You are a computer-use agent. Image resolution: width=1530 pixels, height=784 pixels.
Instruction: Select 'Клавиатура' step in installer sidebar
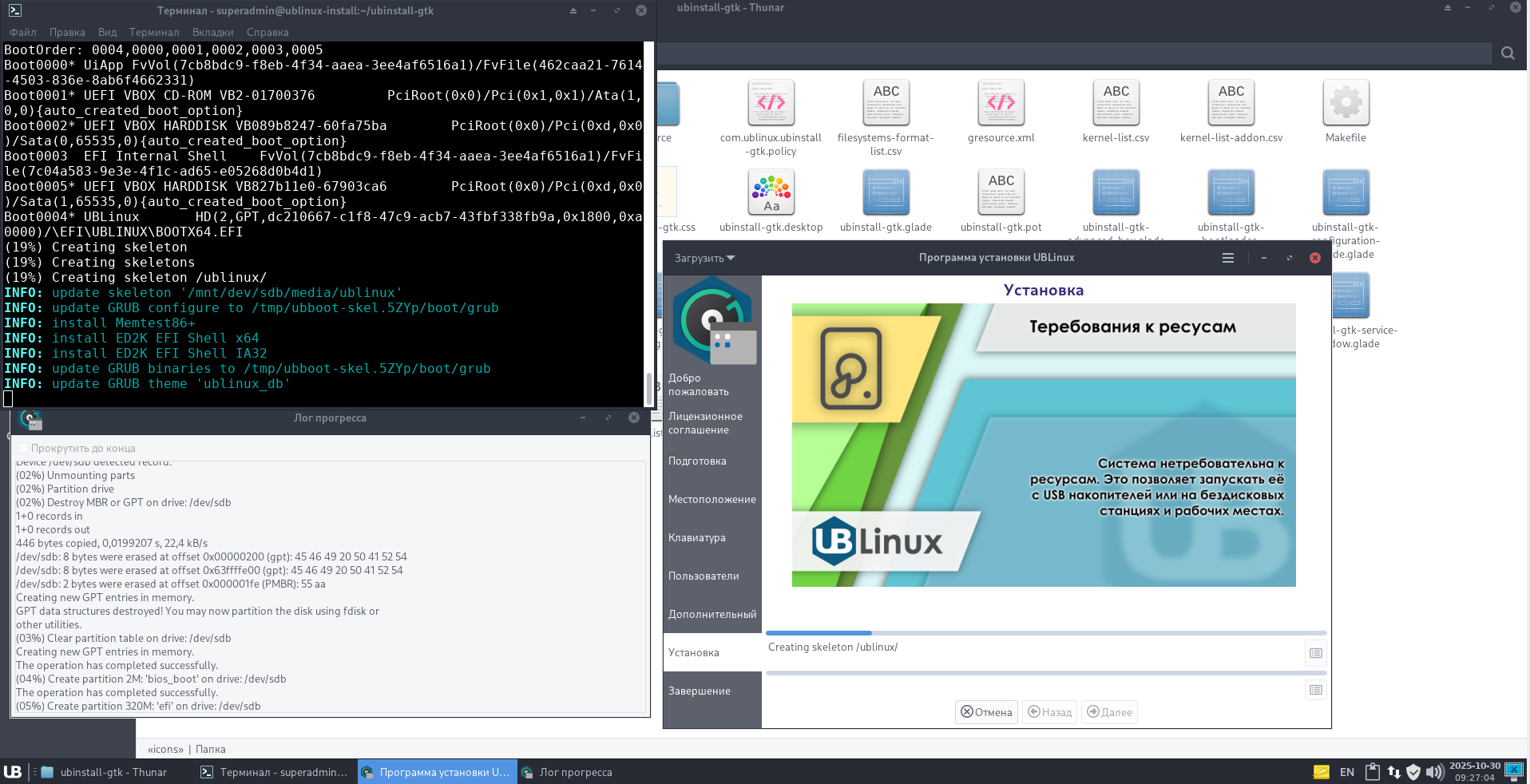(697, 538)
